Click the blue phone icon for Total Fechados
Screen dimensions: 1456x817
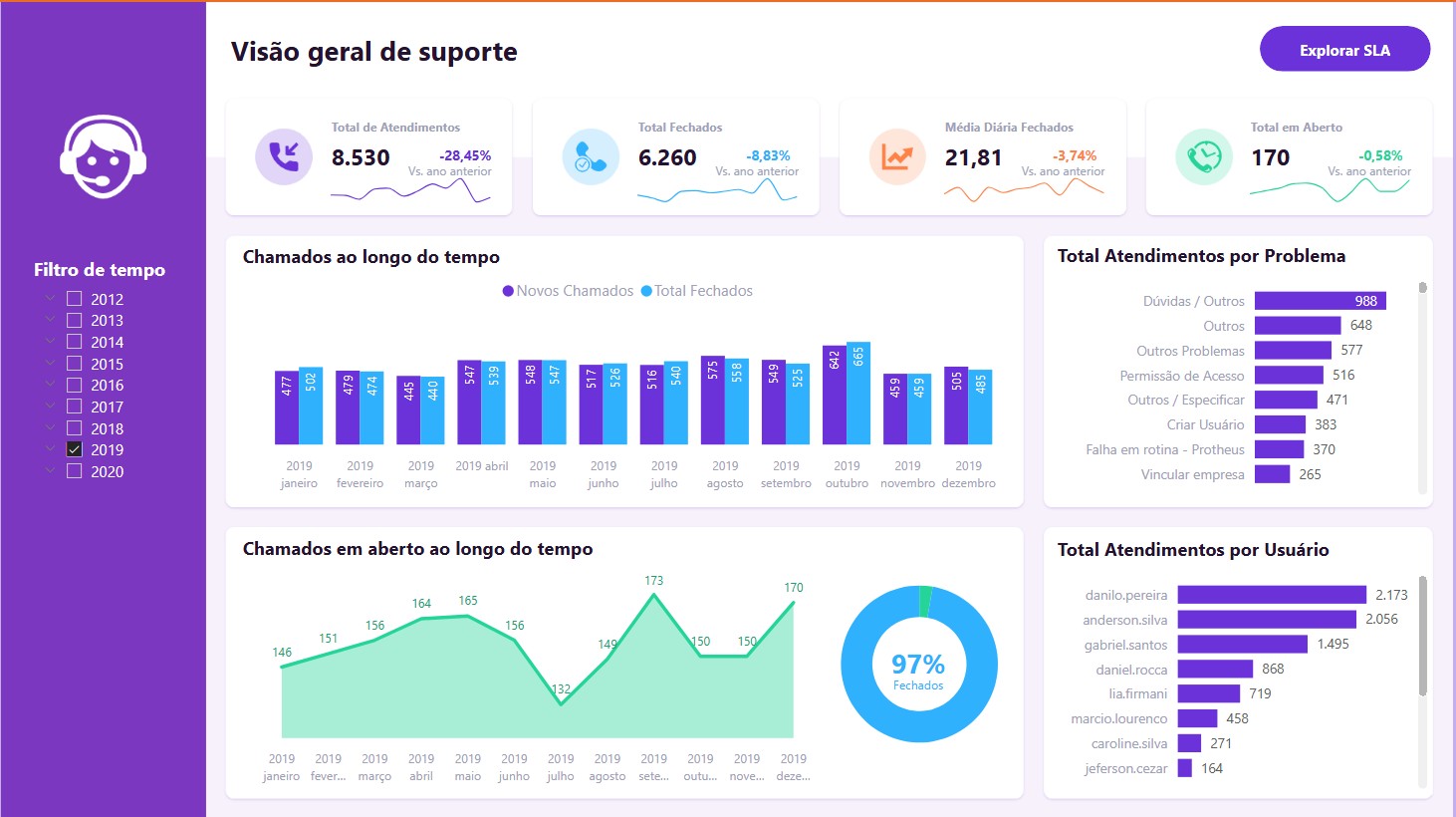click(591, 156)
